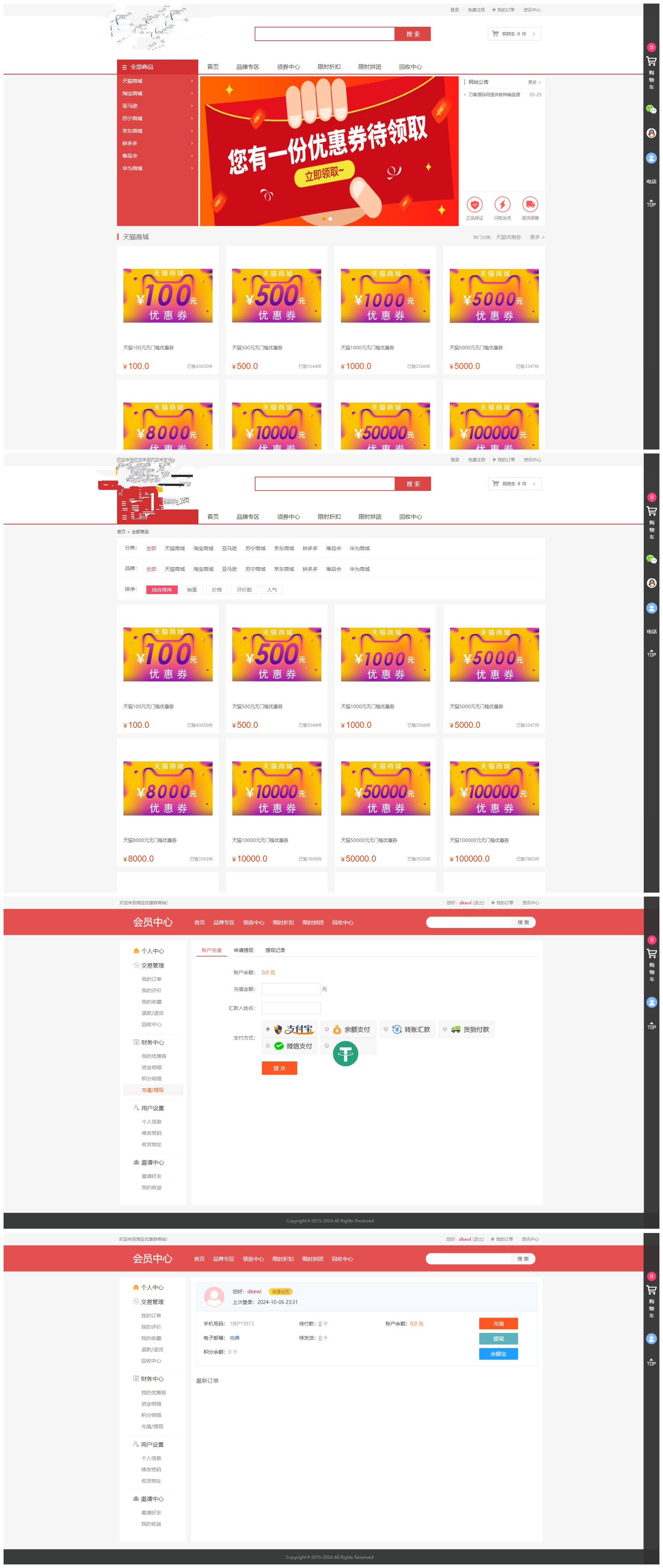Click the 正品保证 shield icon
663x1568 pixels.
click(x=474, y=204)
